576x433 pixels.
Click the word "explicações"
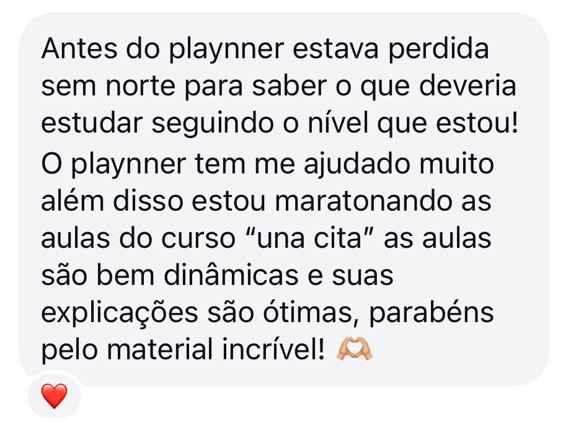click(x=120, y=314)
